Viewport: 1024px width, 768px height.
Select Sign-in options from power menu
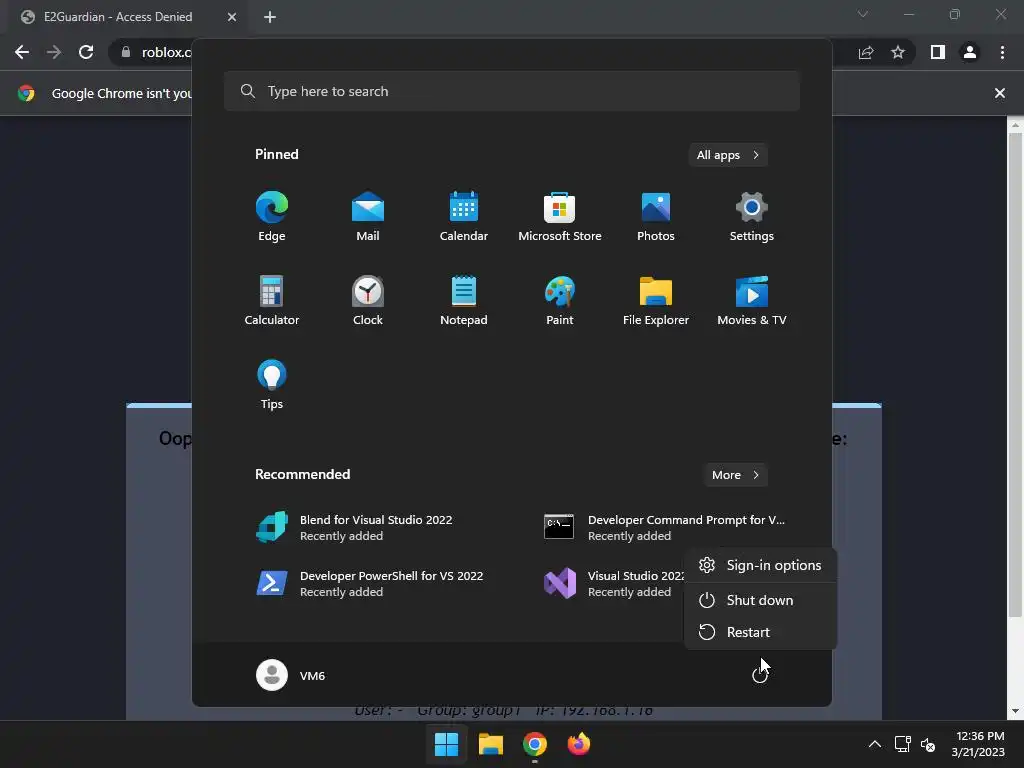point(760,565)
